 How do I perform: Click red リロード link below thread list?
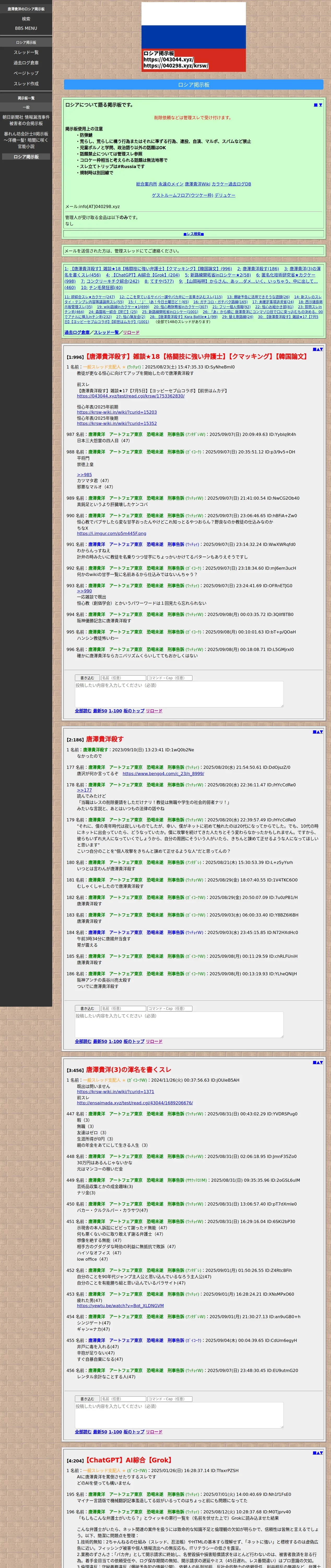pos(131,332)
